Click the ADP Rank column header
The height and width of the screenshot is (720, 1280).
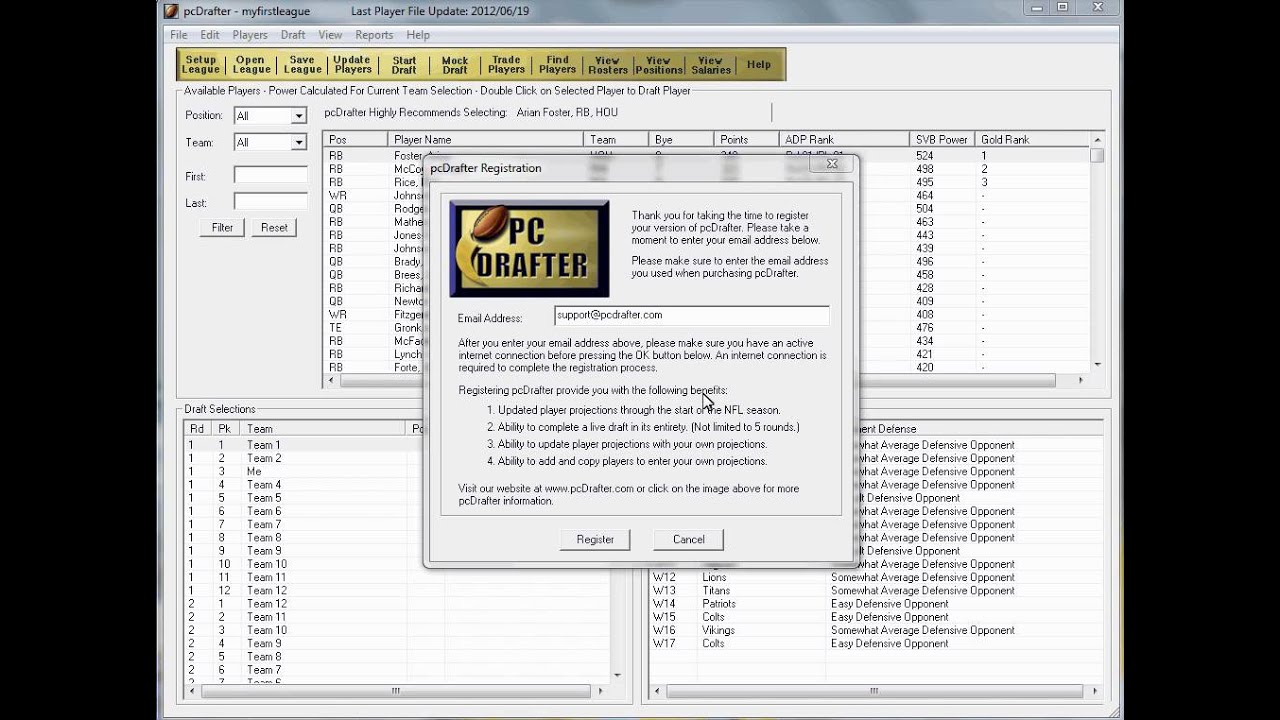[x=844, y=140]
